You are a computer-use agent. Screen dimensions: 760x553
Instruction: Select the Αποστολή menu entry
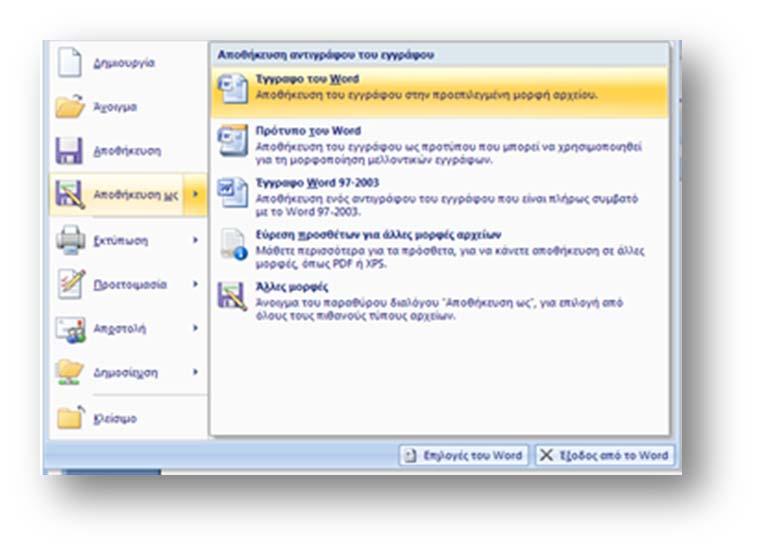click(x=128, y=329)
